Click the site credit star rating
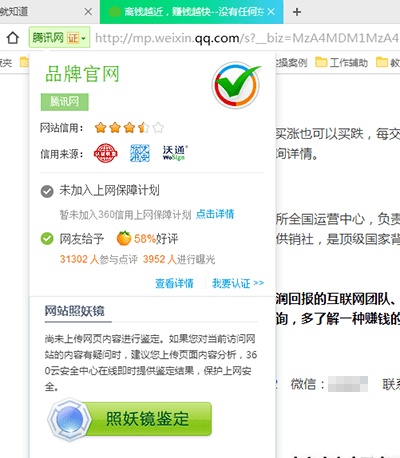 (129, 127)
